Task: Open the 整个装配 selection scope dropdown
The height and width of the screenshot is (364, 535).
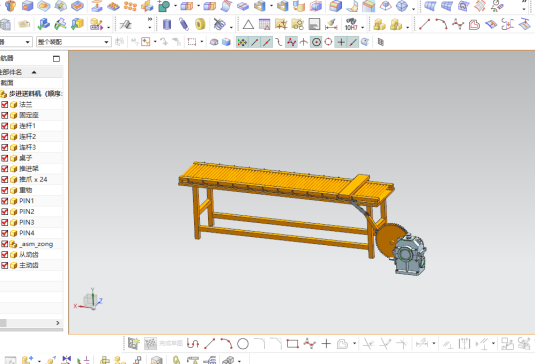Action: (74, 42)
